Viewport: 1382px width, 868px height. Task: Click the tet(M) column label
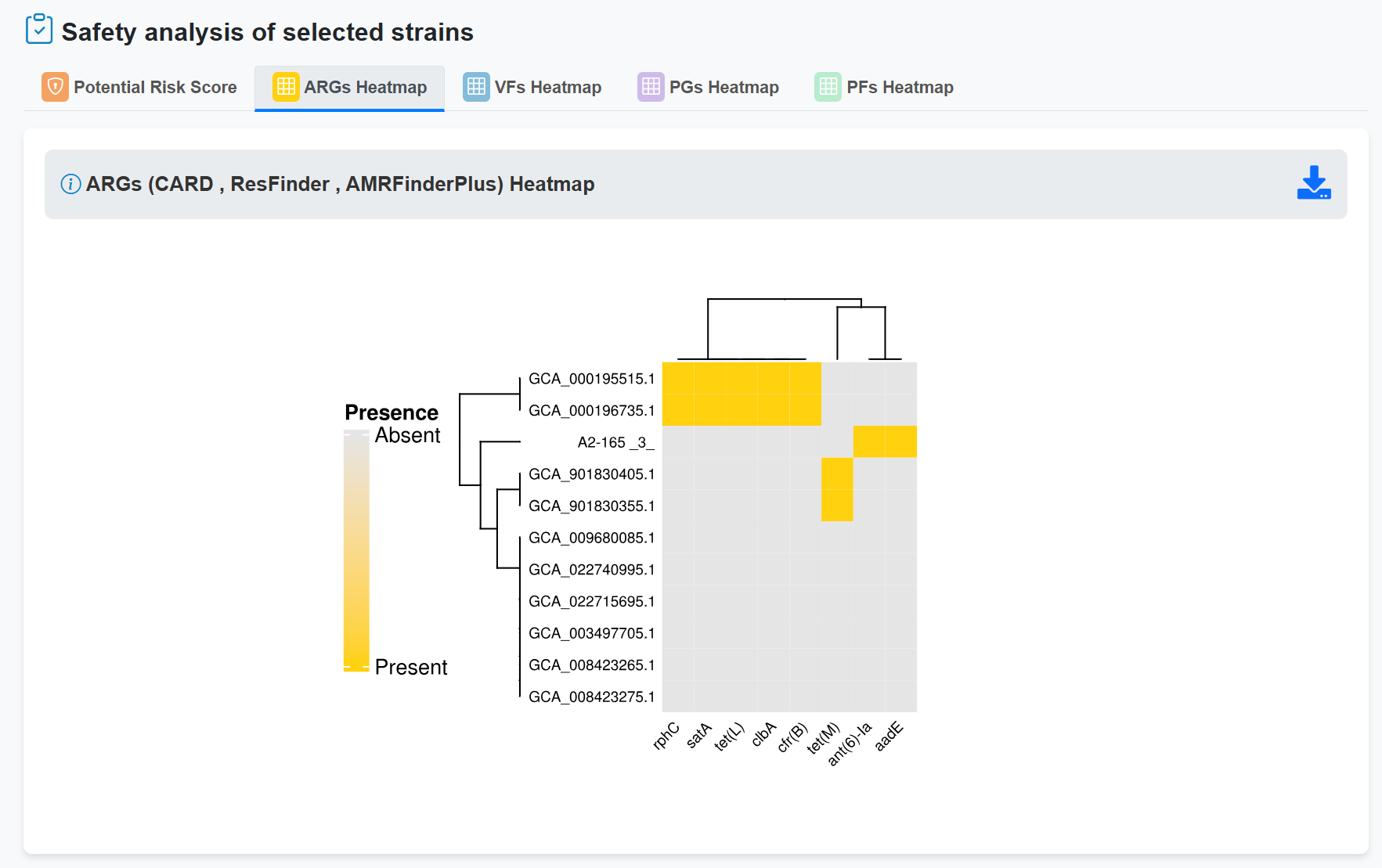coord(824,738)
